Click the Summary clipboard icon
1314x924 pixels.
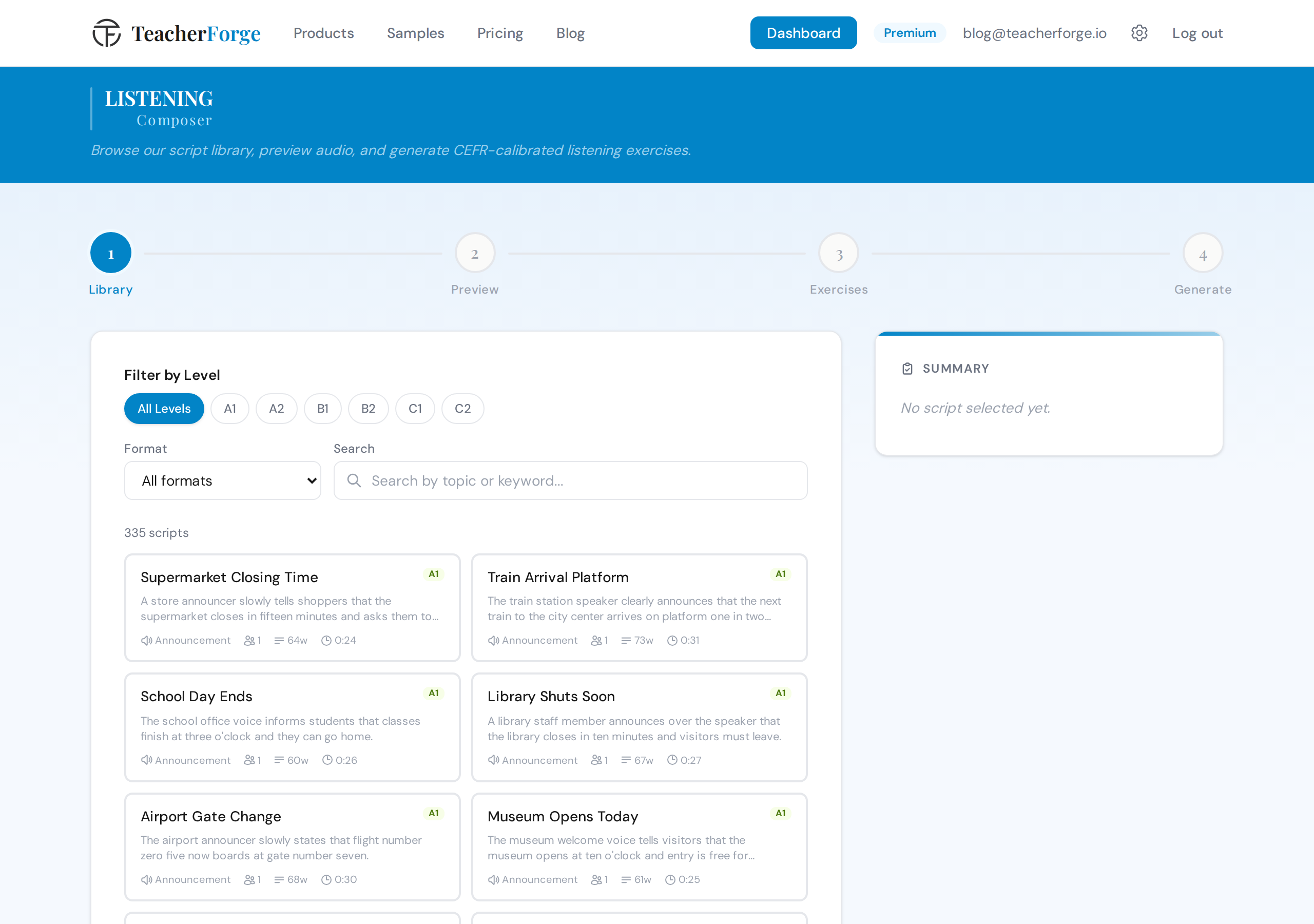tap(907, 369)
